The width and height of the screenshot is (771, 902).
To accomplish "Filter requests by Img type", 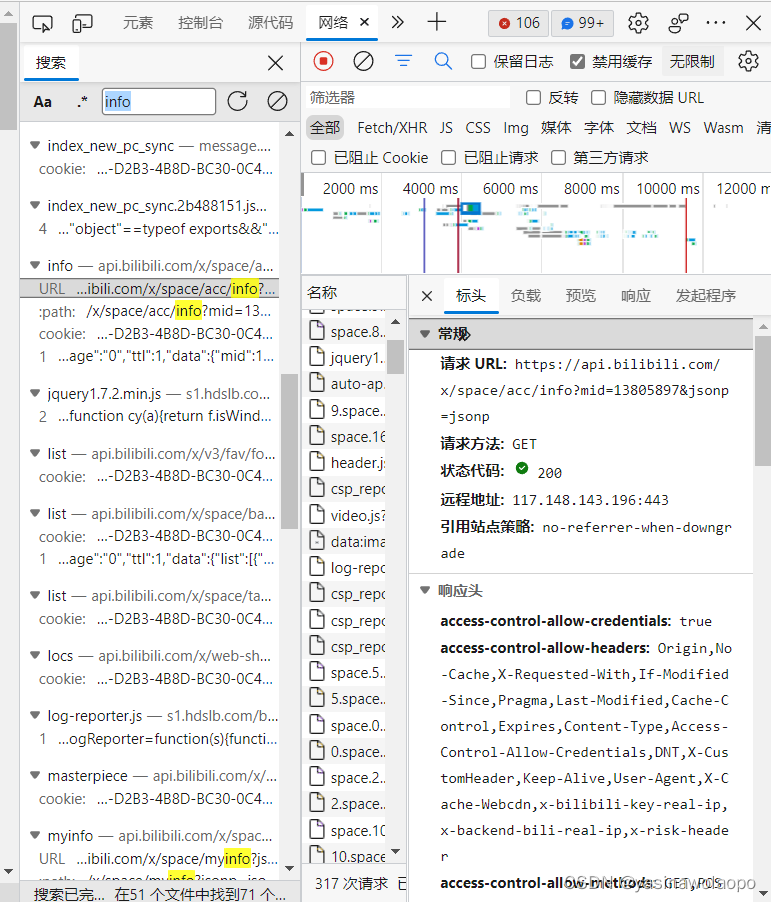I will coord(516,128).
